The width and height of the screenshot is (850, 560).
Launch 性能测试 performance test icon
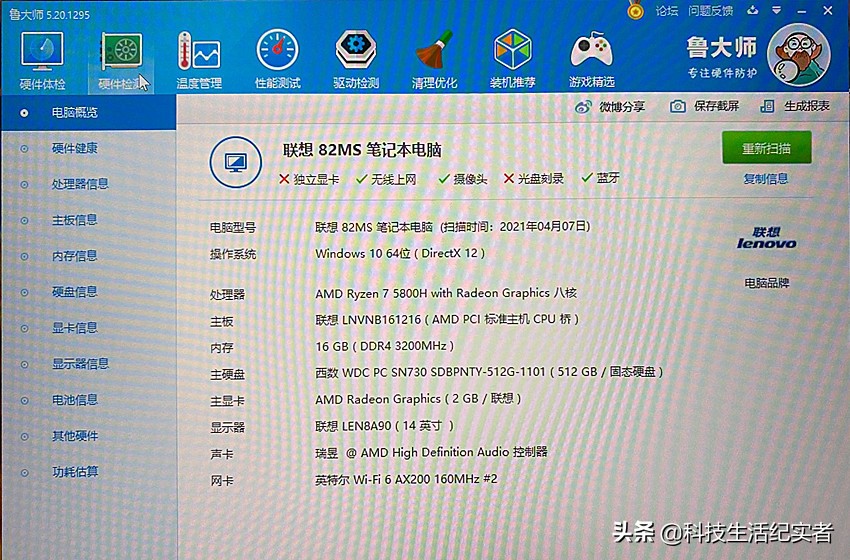[278, 61]
